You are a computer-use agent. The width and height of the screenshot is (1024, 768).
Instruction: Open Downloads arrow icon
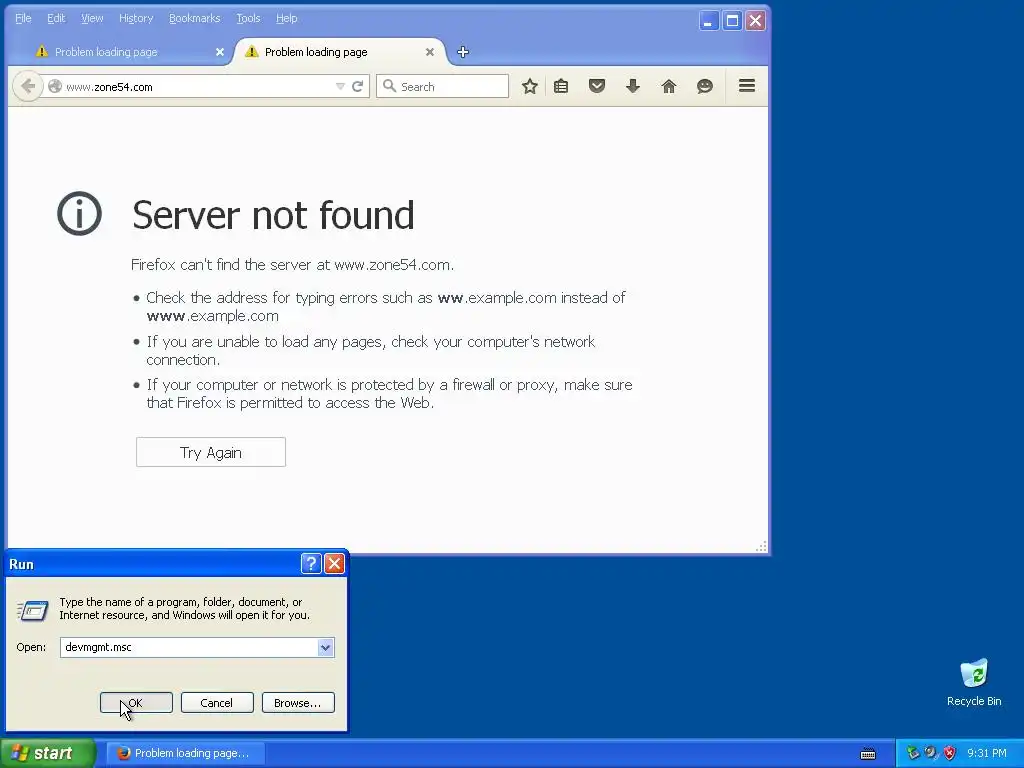click(x=633, y=86)
